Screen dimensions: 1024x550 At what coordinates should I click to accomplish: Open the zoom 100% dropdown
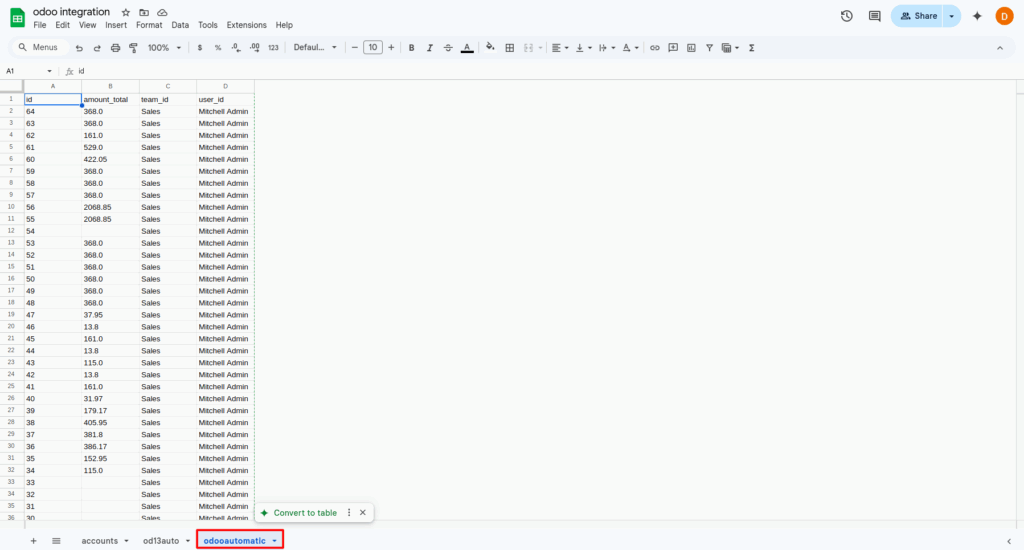pyautogui.click(x=164, y=48)
